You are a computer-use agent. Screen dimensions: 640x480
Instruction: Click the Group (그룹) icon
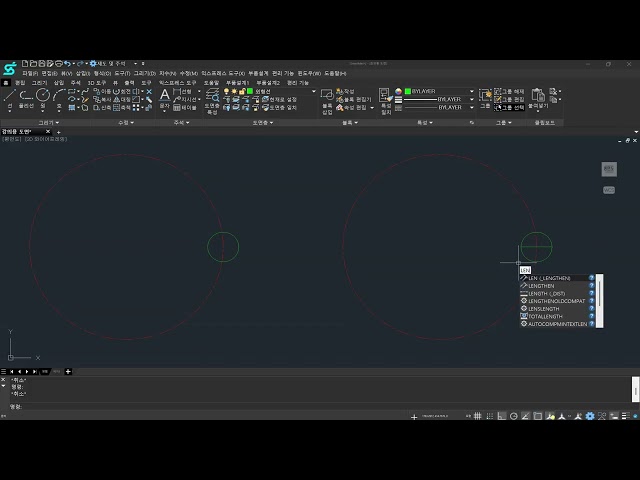[485, 98]
